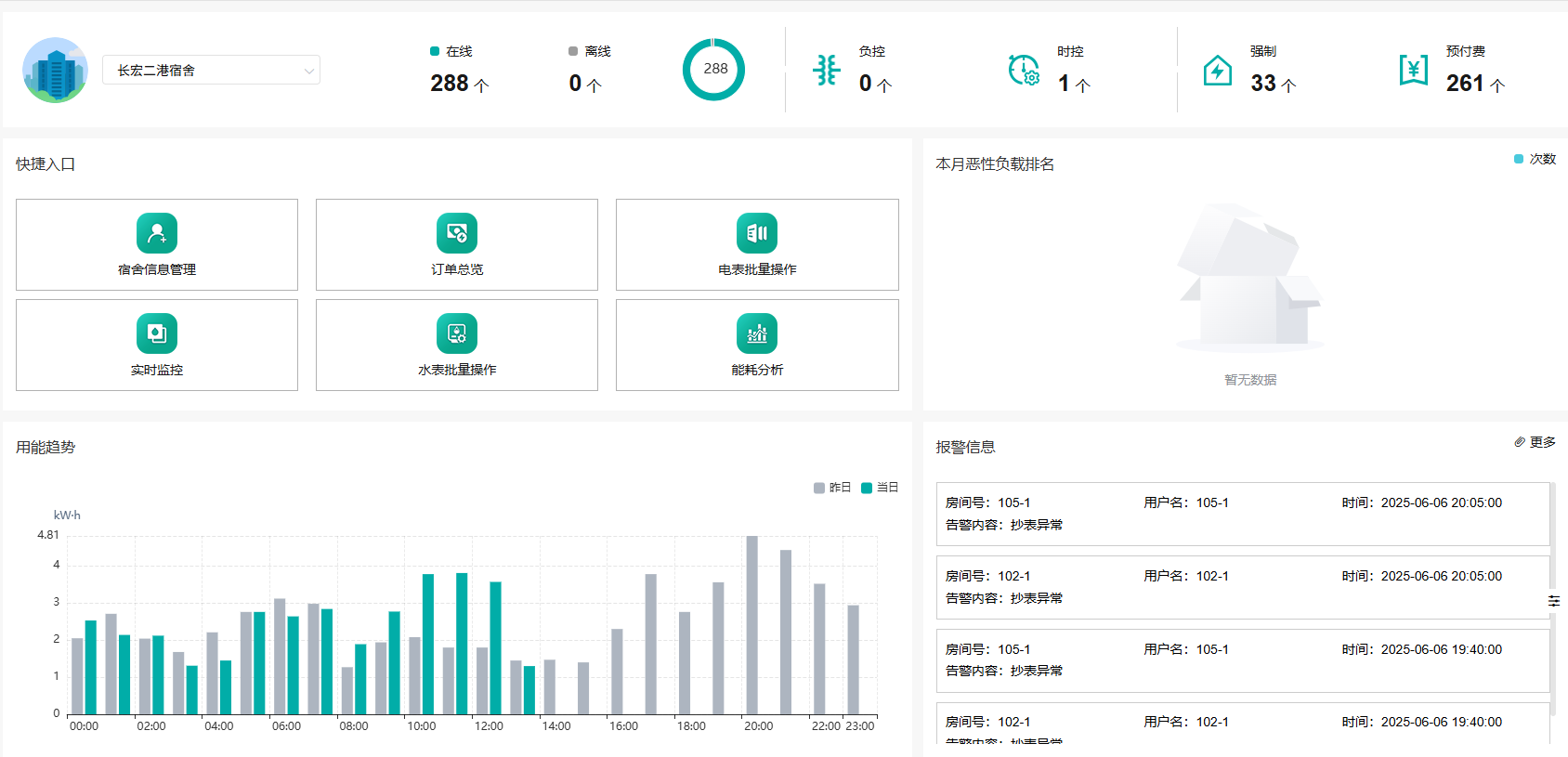Click the 时控 clock settings icon
1568x757 pixels.
[1024, 70]
